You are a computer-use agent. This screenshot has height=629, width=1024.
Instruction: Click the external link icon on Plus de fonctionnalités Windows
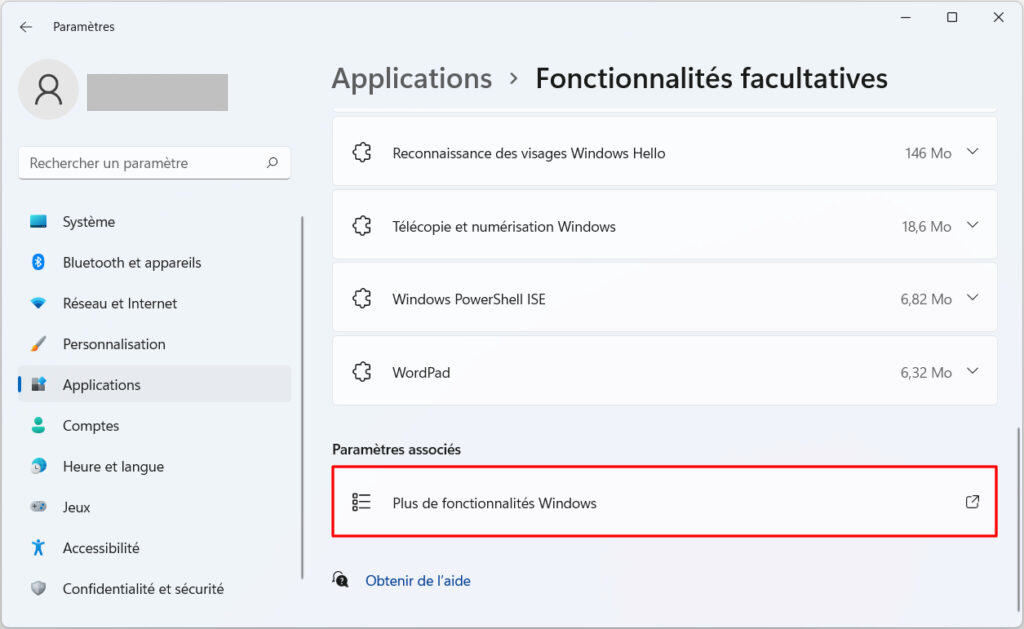972,502
